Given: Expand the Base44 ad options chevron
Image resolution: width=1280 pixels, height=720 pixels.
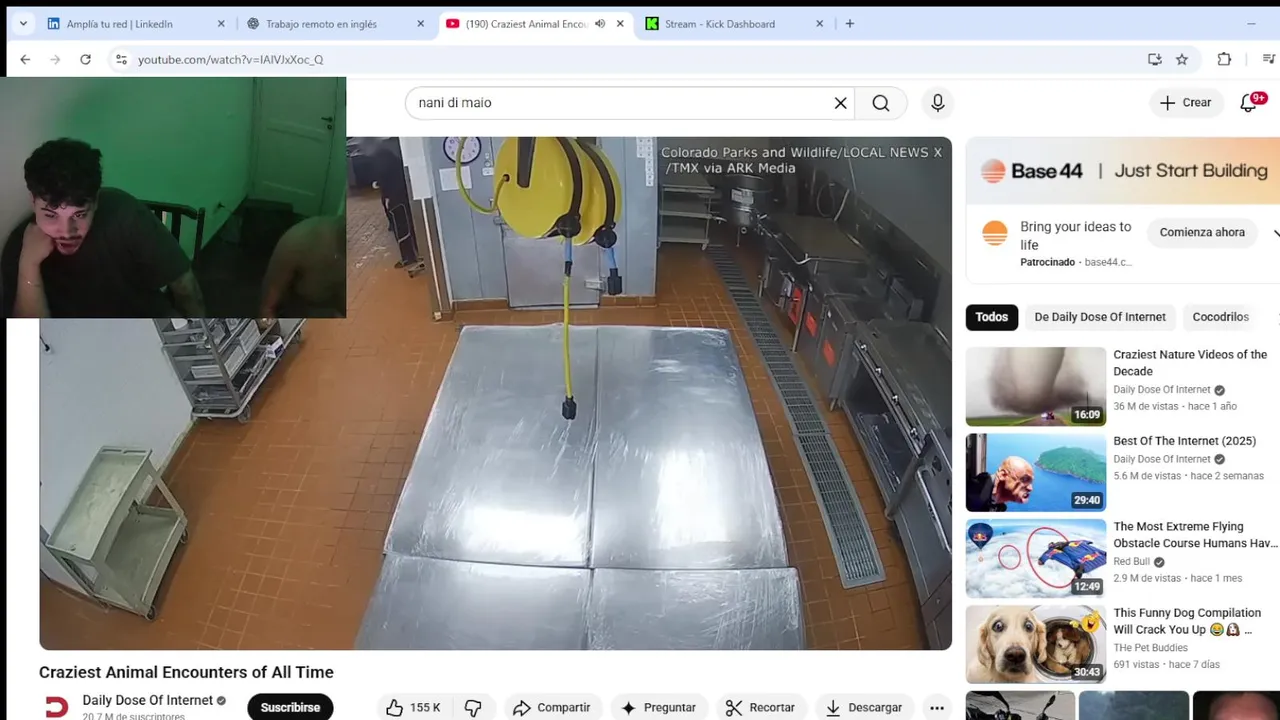Looking at the screenshot, I should 1276,233.
